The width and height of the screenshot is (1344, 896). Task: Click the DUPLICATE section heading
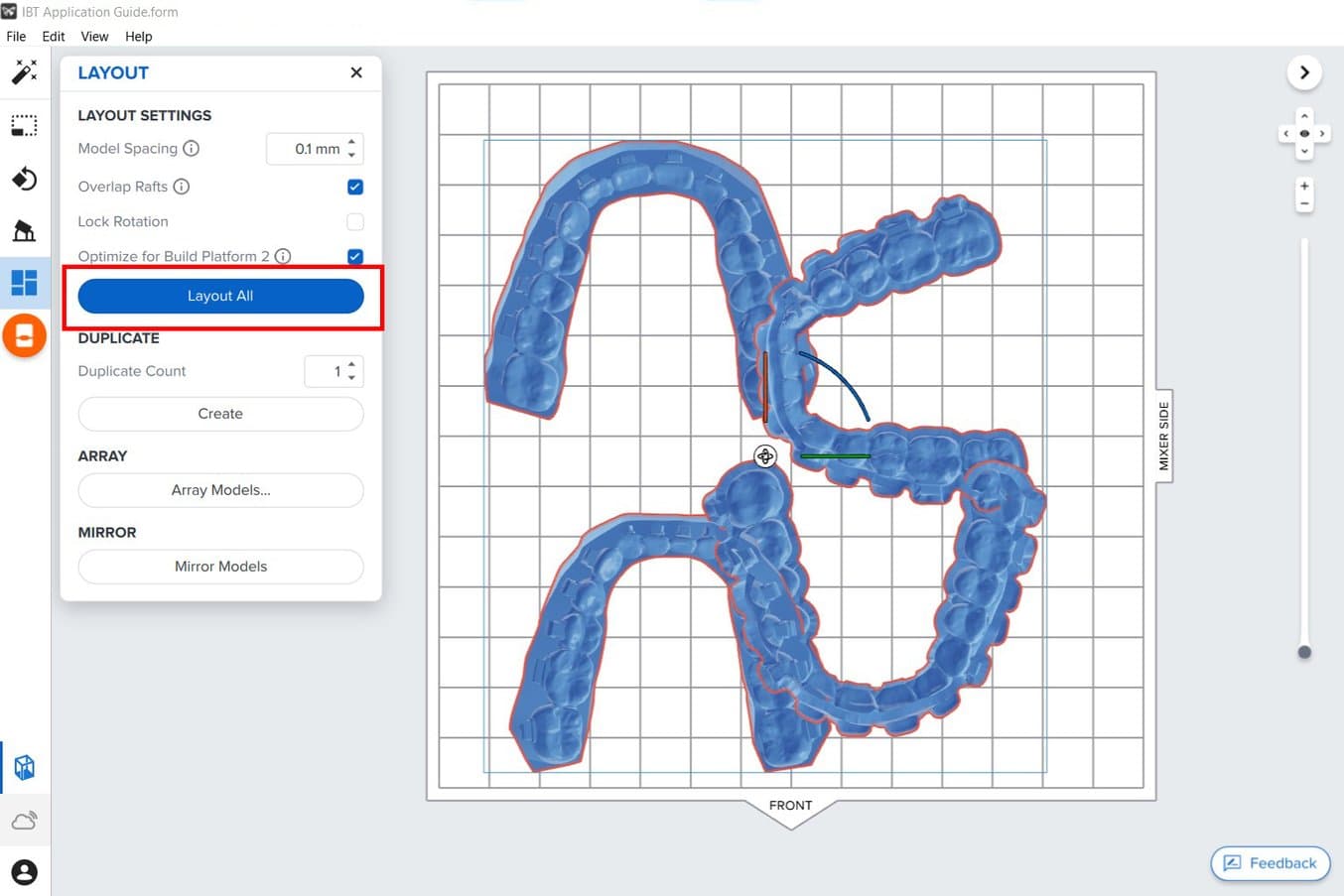[118, 338]
